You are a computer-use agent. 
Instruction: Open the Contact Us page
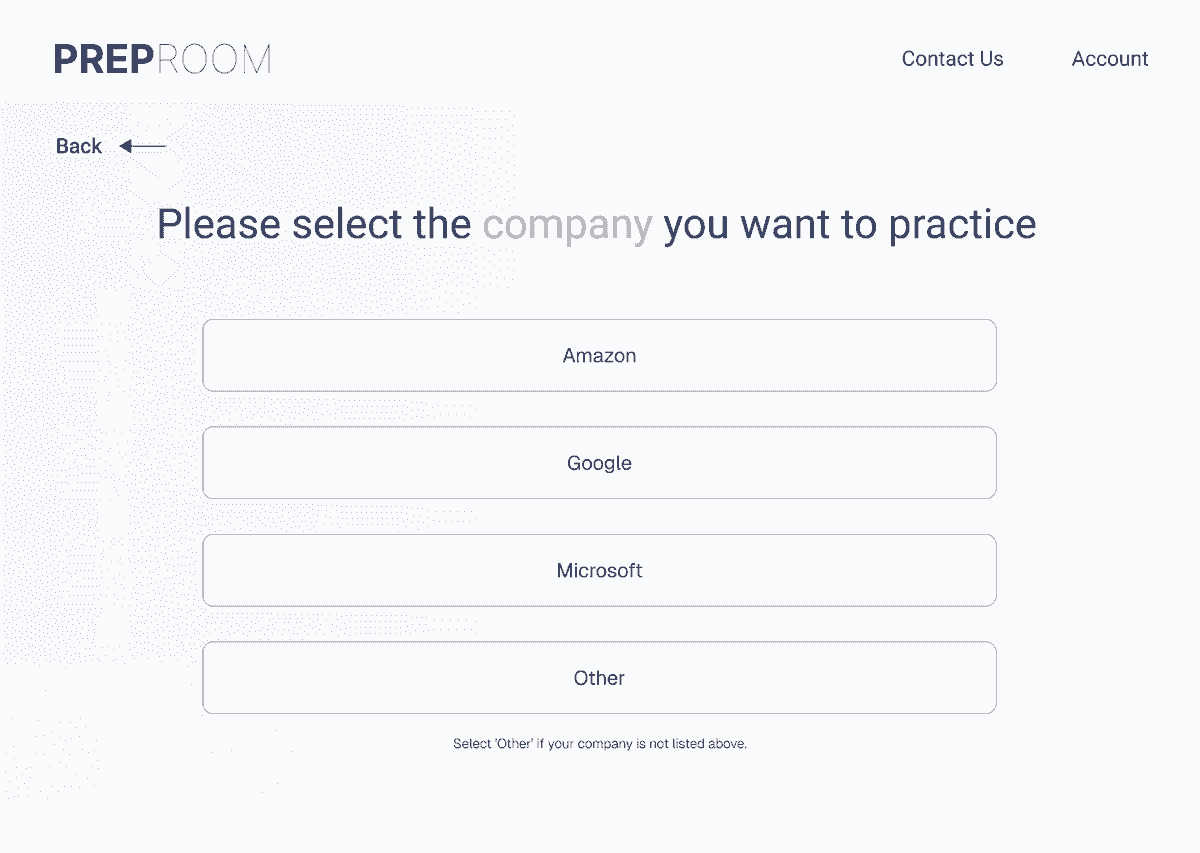tap(952, 59)
